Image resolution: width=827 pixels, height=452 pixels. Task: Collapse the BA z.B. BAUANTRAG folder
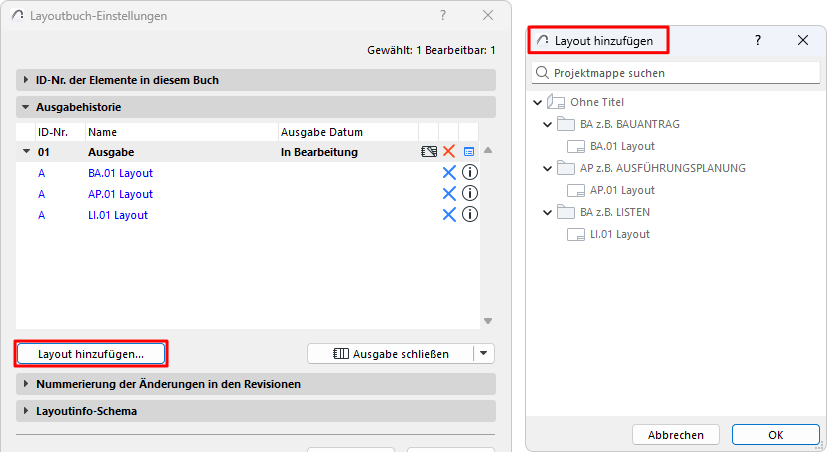(547, 124)
